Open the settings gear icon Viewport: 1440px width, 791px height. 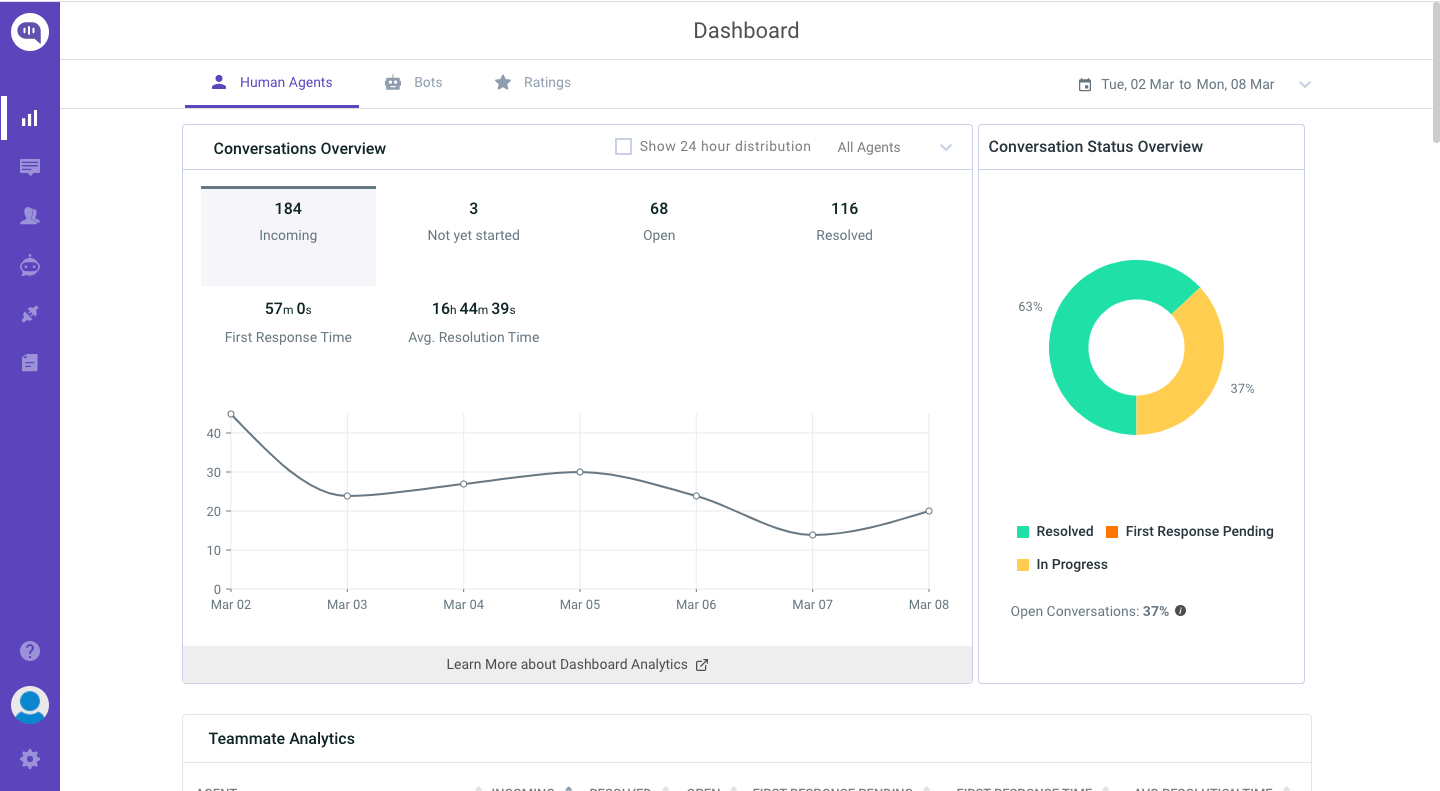(30, 759)
